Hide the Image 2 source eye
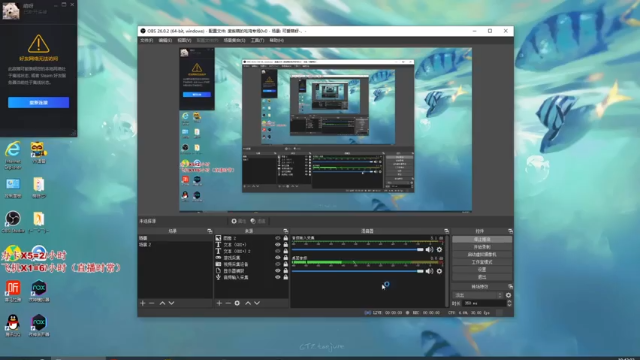The height and width of the screenshot is (360, 640). click(278, 238)
